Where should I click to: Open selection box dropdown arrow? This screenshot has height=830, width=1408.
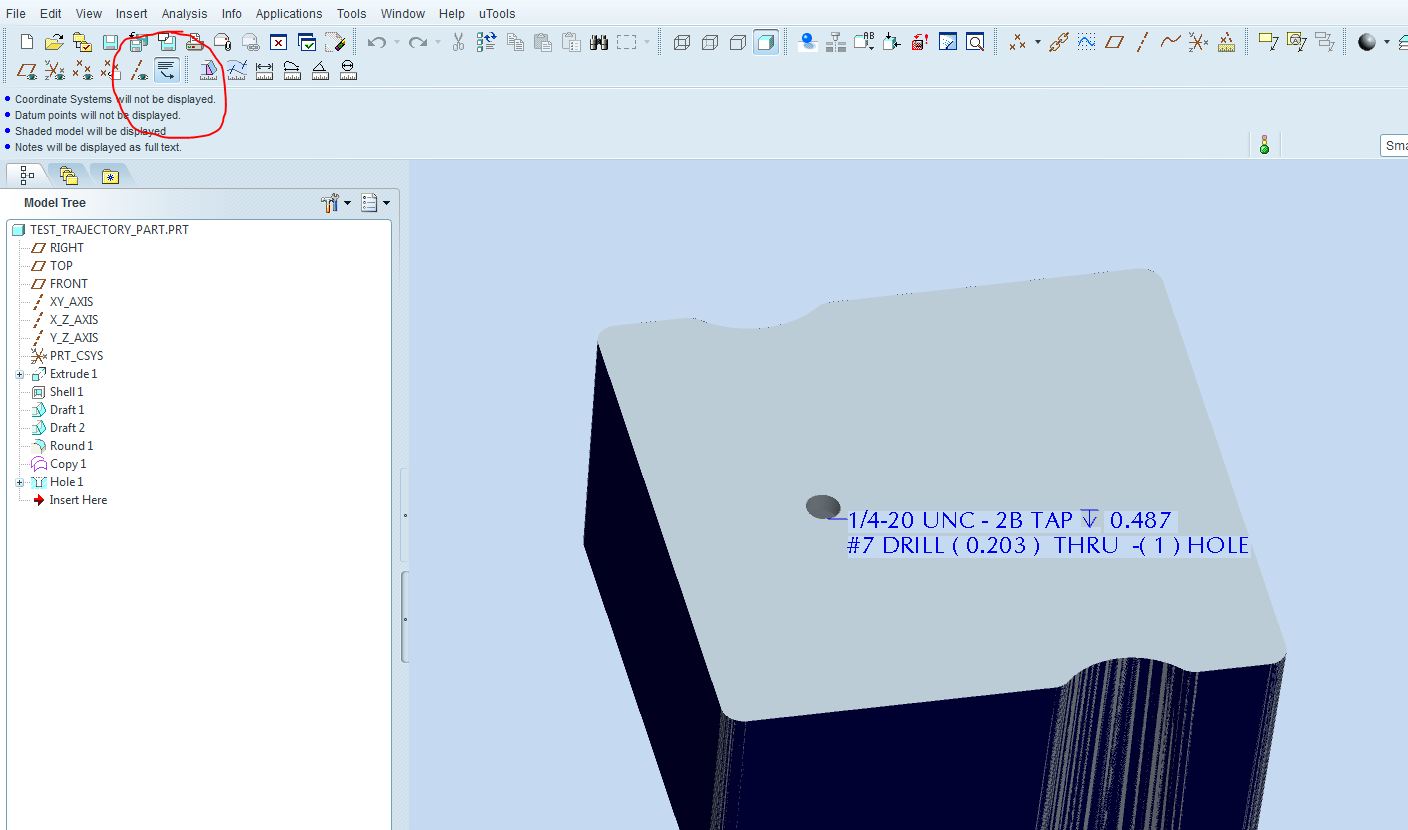647,42
